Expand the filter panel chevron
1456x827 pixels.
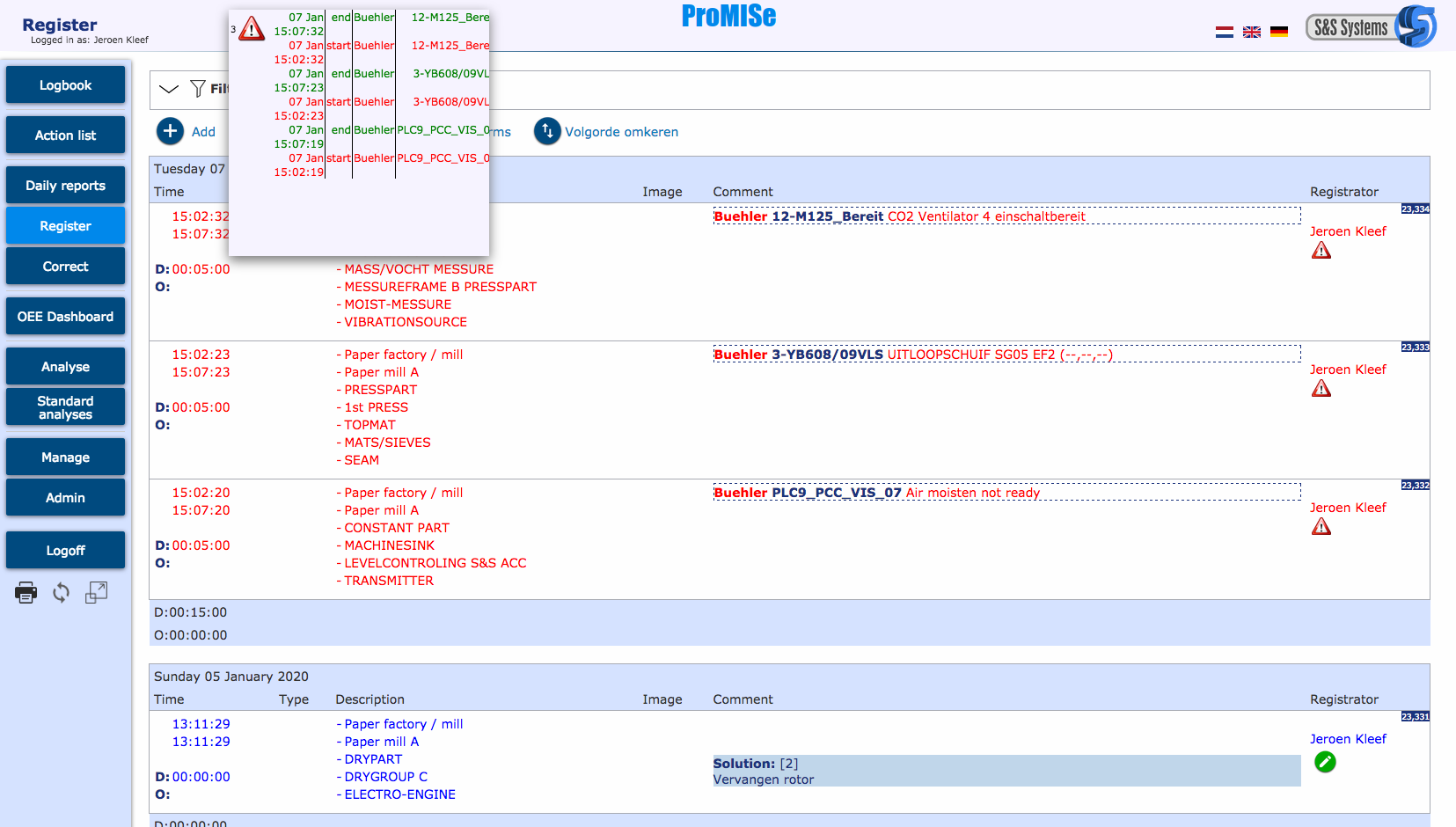(169, 89)
